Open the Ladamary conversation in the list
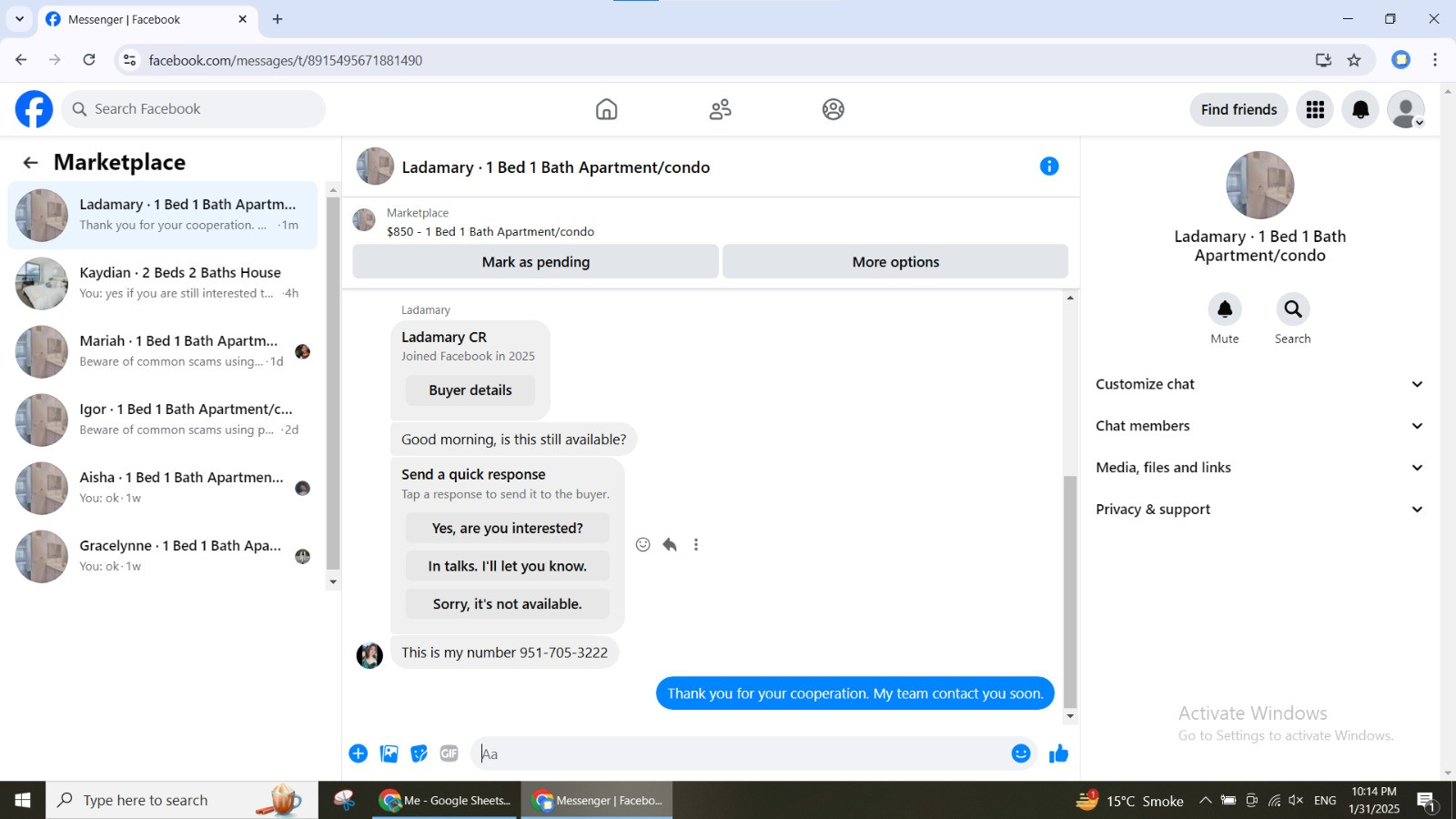1456x819 pixels. click(x=163, y=215)
